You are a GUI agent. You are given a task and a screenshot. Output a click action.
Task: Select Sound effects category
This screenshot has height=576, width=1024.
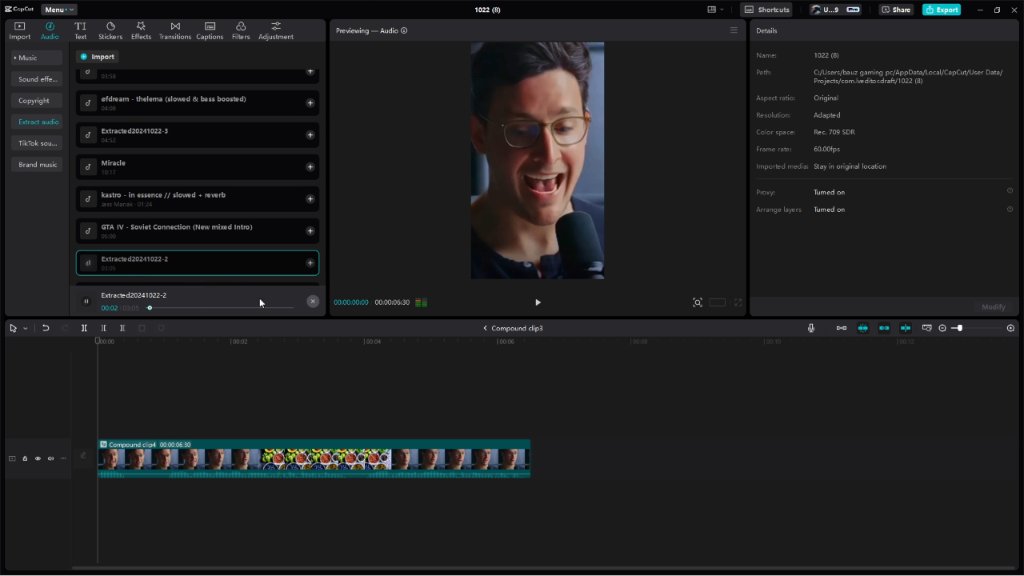click(x=37, y=79)
